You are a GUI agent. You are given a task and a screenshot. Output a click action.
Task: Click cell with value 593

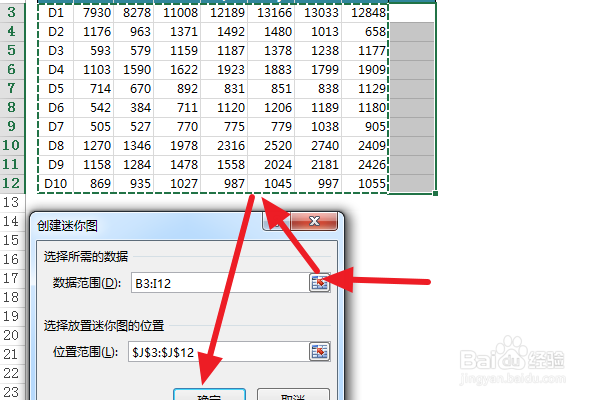94,51
